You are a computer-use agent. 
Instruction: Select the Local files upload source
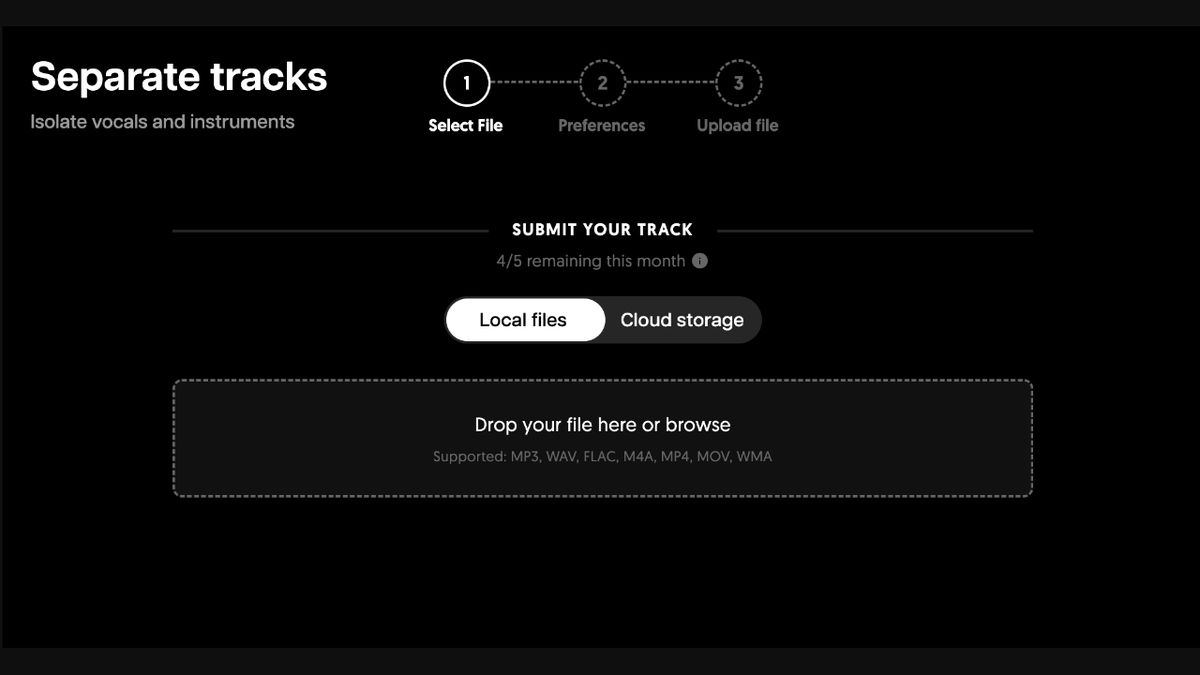(x=525, y=319)
